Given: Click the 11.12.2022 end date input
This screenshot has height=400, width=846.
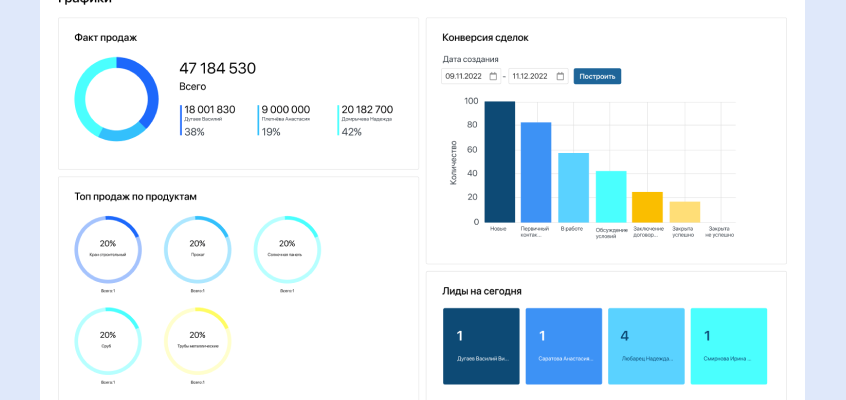Looking at the screenshot, I should point(532,76).
